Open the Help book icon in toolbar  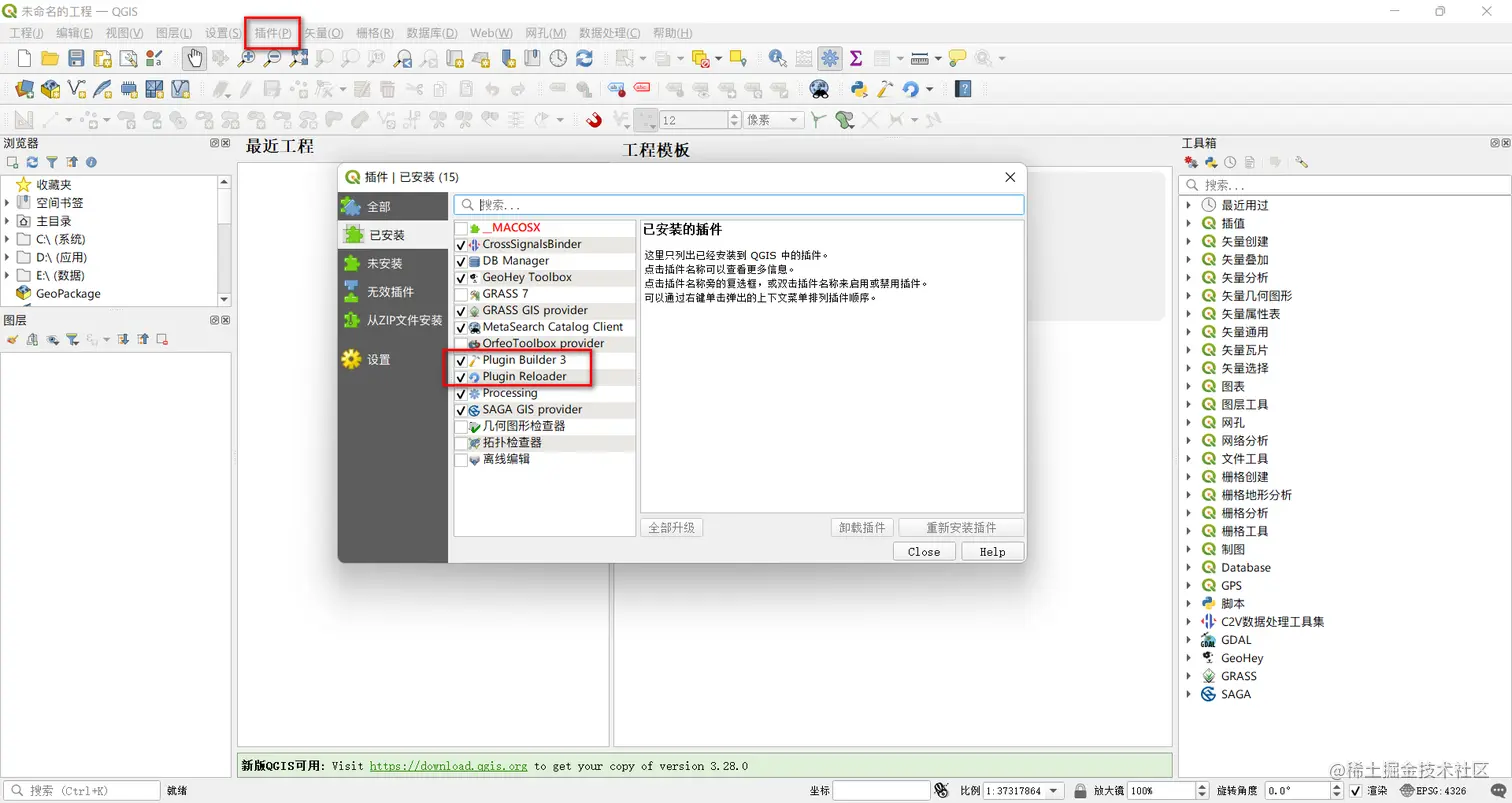[963, 89]
